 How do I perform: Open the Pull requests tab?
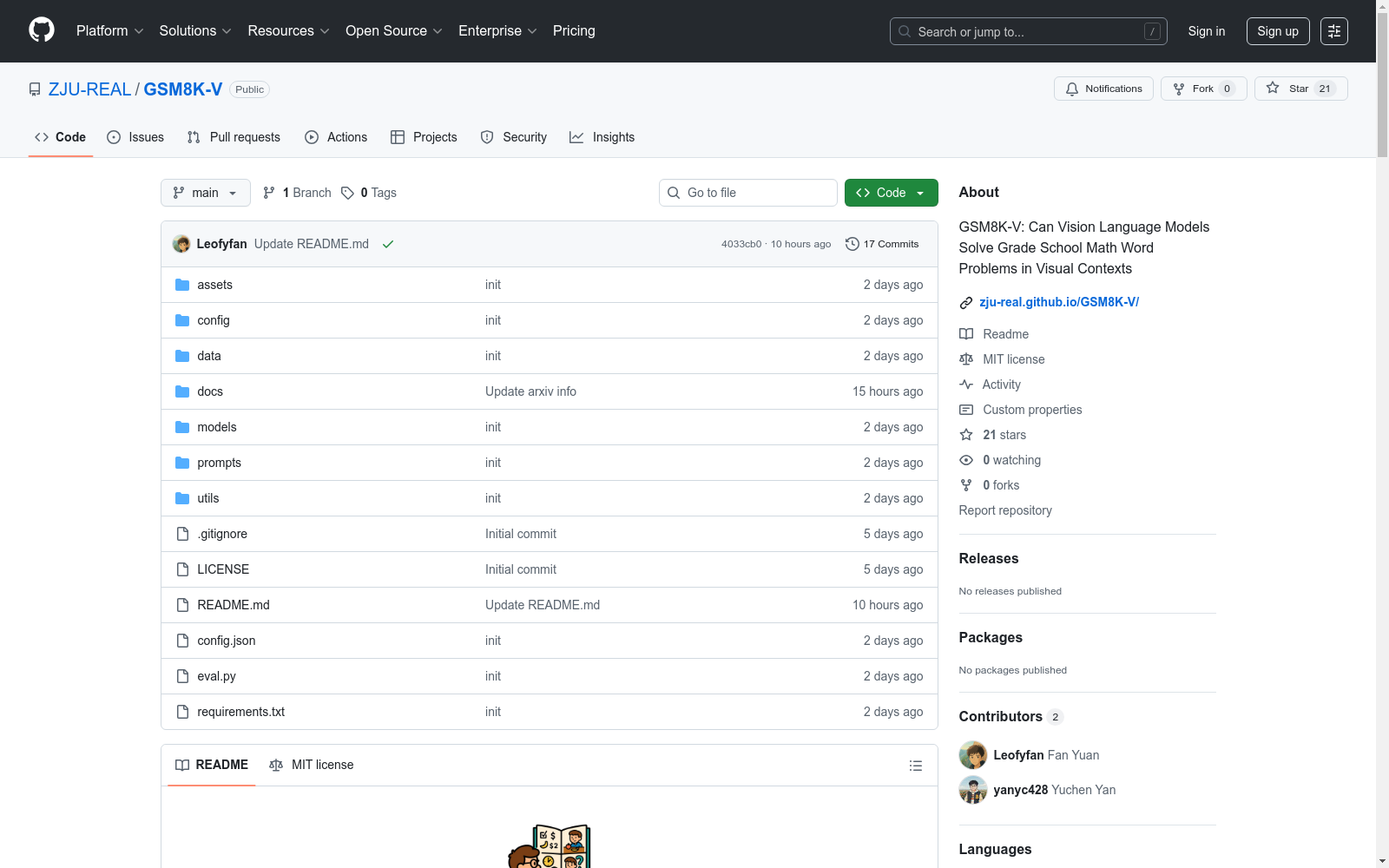[x=234, y=137]
